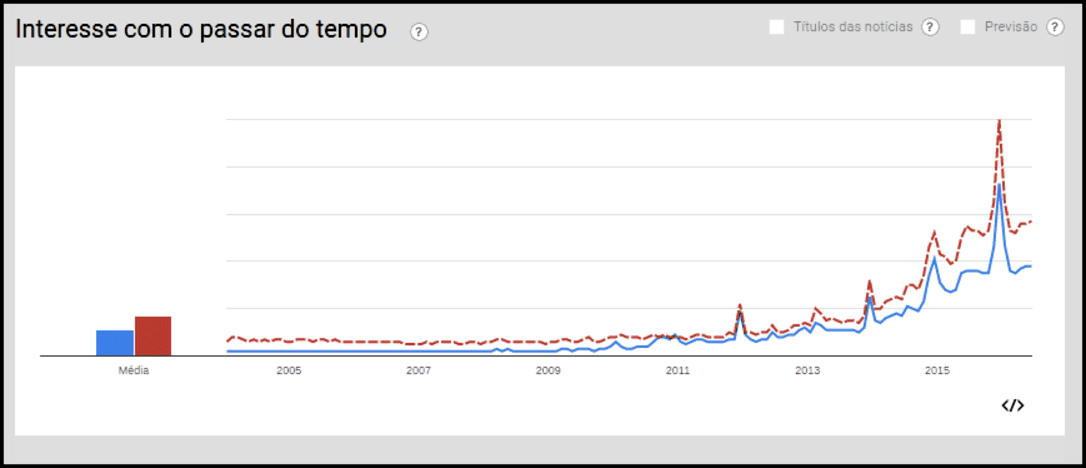Select the "Média" label under the bars

tap(133, 371)
